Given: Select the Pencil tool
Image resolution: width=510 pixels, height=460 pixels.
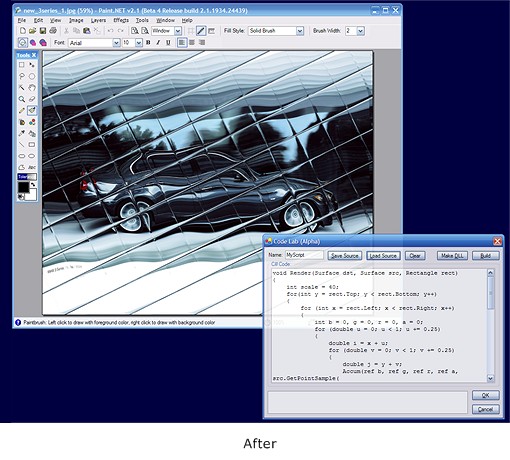Looking at the screenshot, I should click(22, 110).
